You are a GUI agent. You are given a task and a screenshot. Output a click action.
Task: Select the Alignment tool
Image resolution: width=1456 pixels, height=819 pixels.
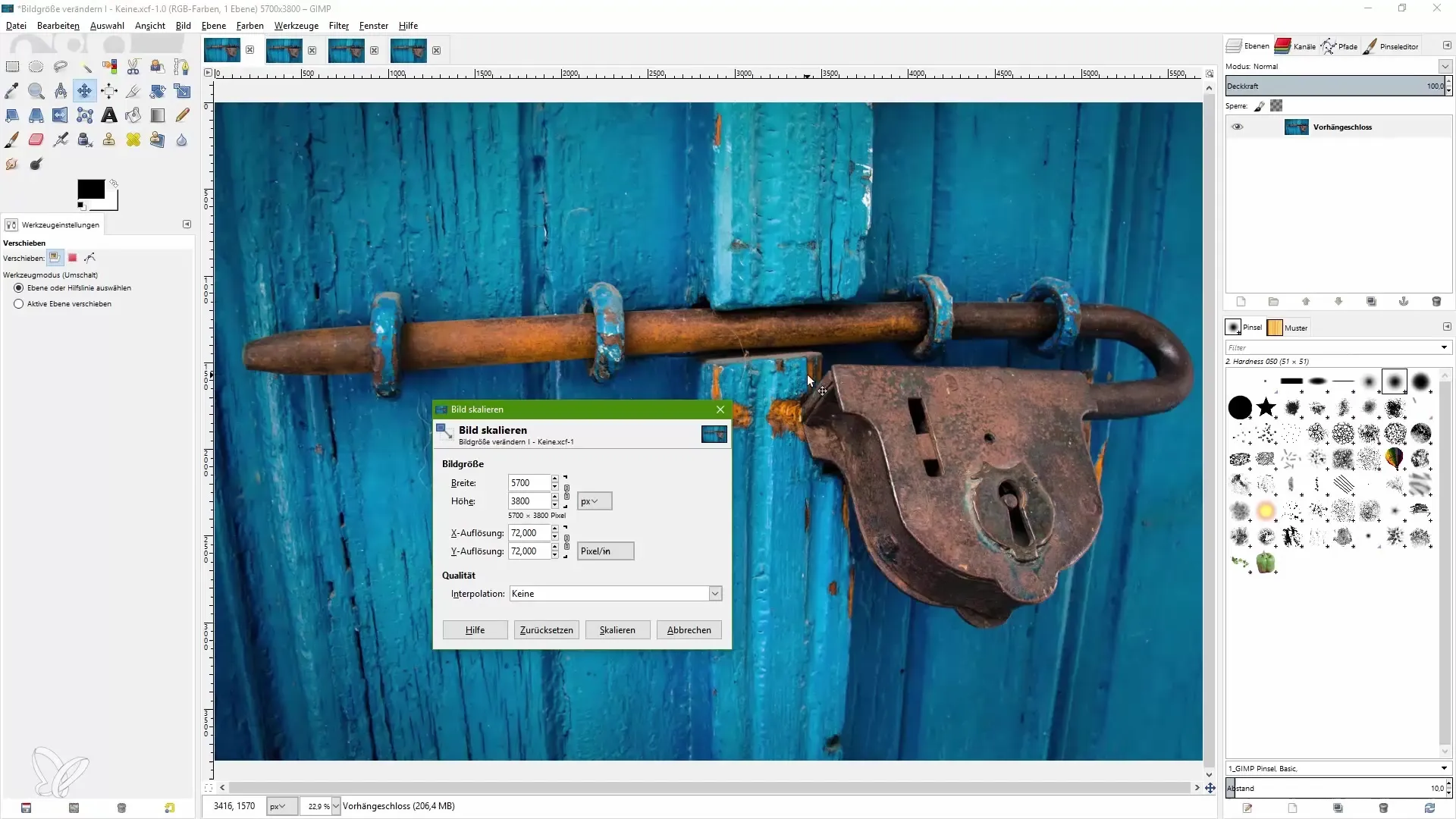click(x=109, y=91)
